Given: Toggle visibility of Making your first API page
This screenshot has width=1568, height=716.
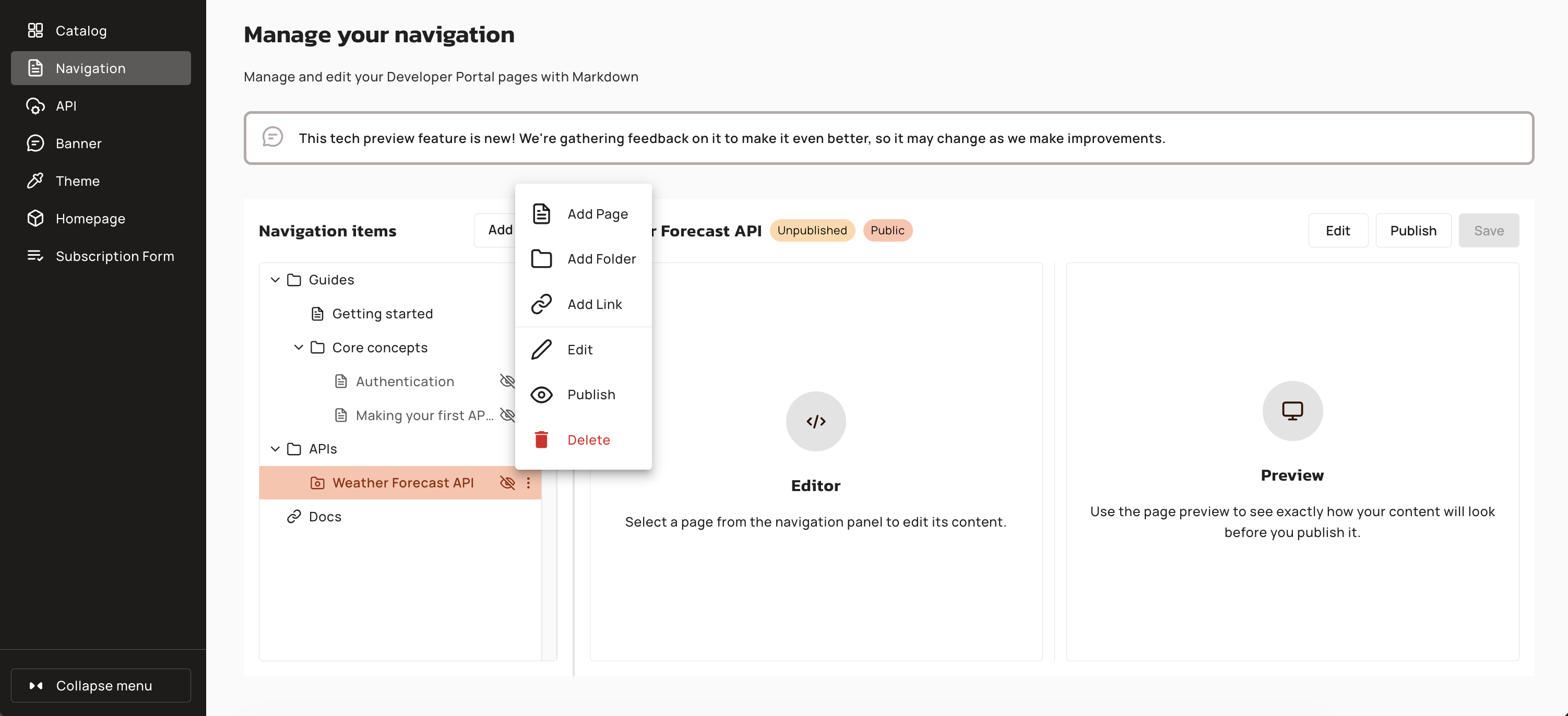Looking at the screenshot, I should click(506, 415).
